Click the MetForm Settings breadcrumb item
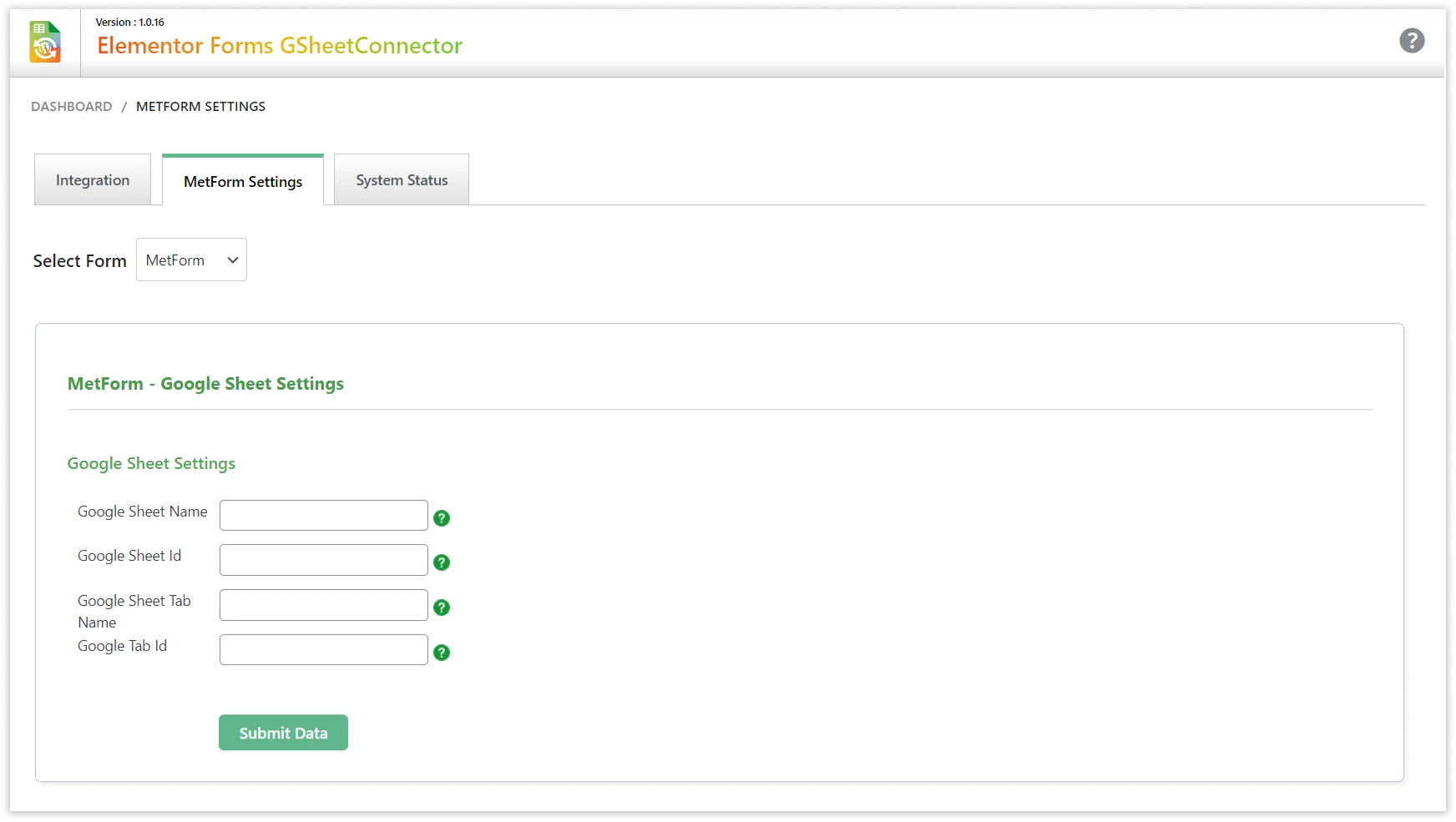The image size is (1456, 822). coord(200,107)
